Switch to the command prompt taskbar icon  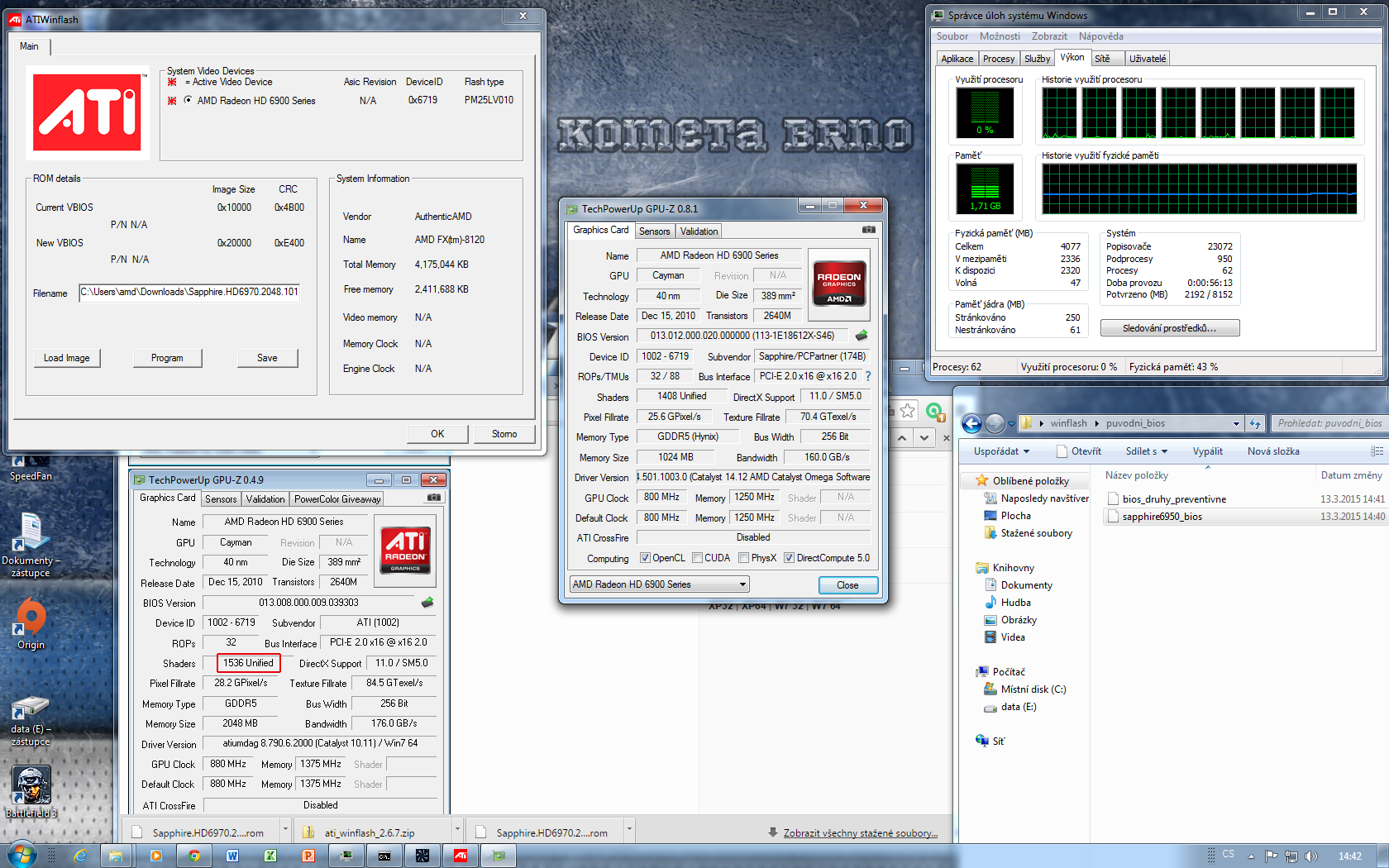point(384,856)
